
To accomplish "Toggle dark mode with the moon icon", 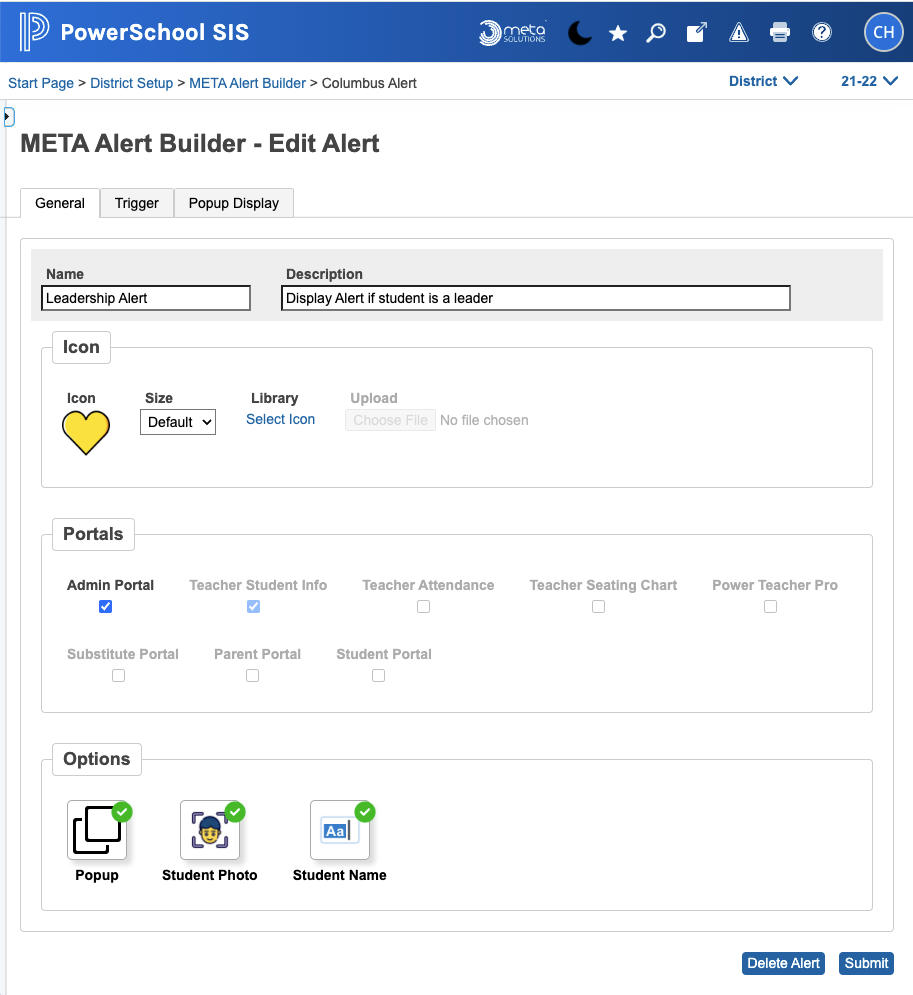I will pos(580,33).
